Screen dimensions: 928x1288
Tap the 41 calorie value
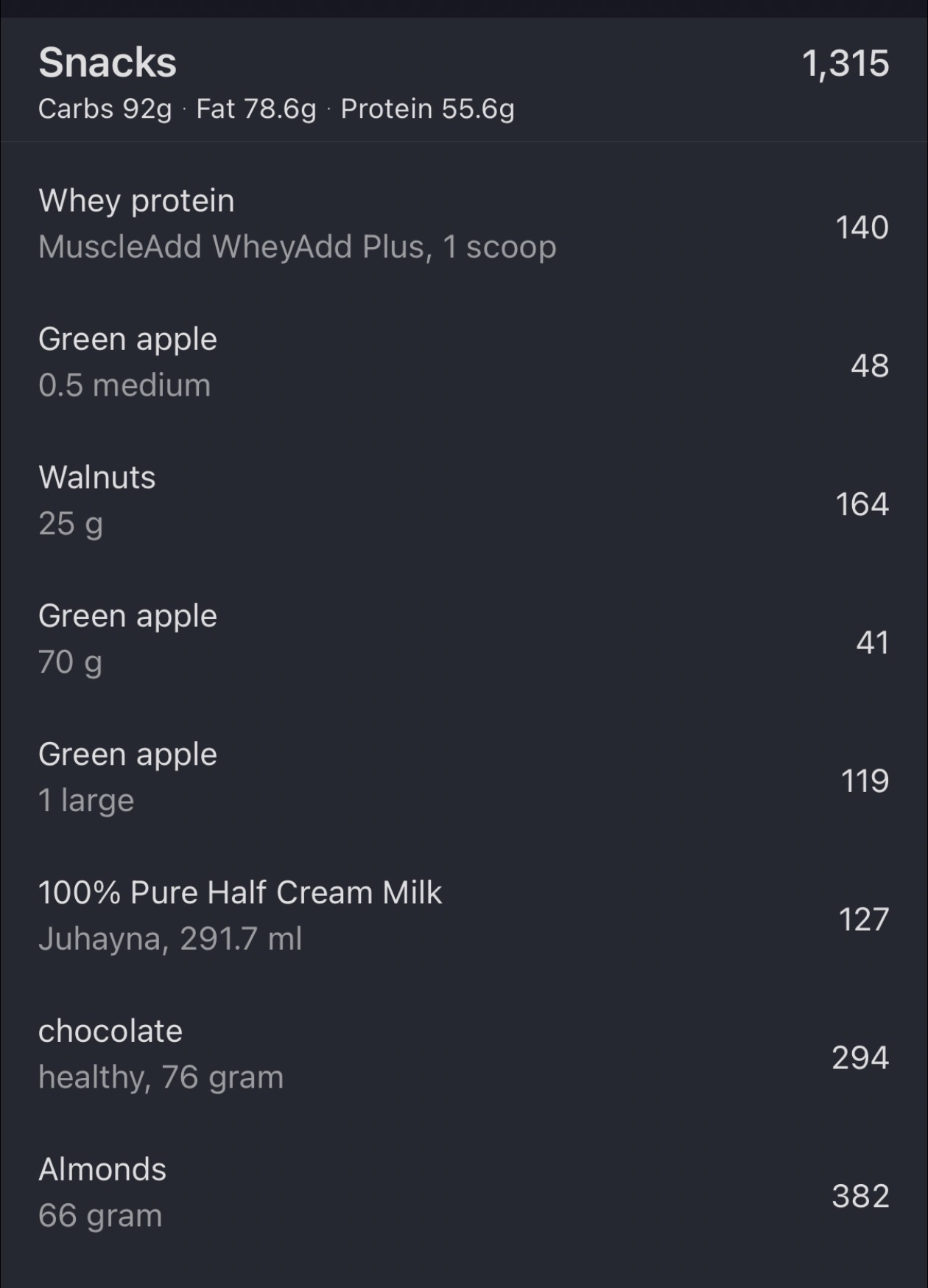point(872,643)
